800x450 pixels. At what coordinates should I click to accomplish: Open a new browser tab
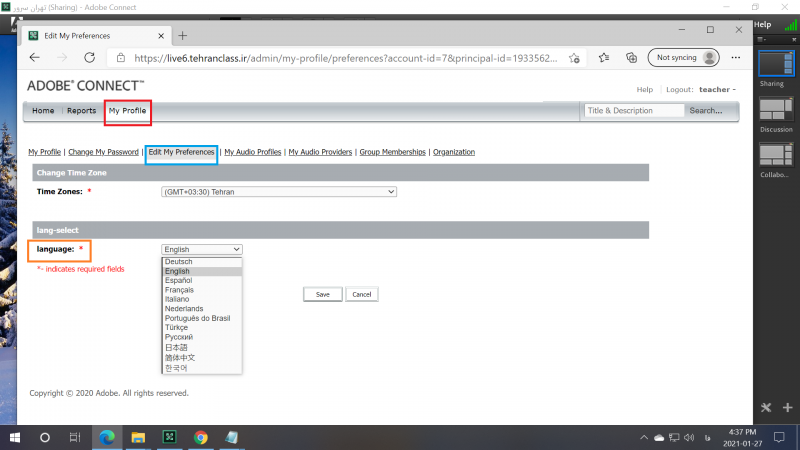coord(182,35)
